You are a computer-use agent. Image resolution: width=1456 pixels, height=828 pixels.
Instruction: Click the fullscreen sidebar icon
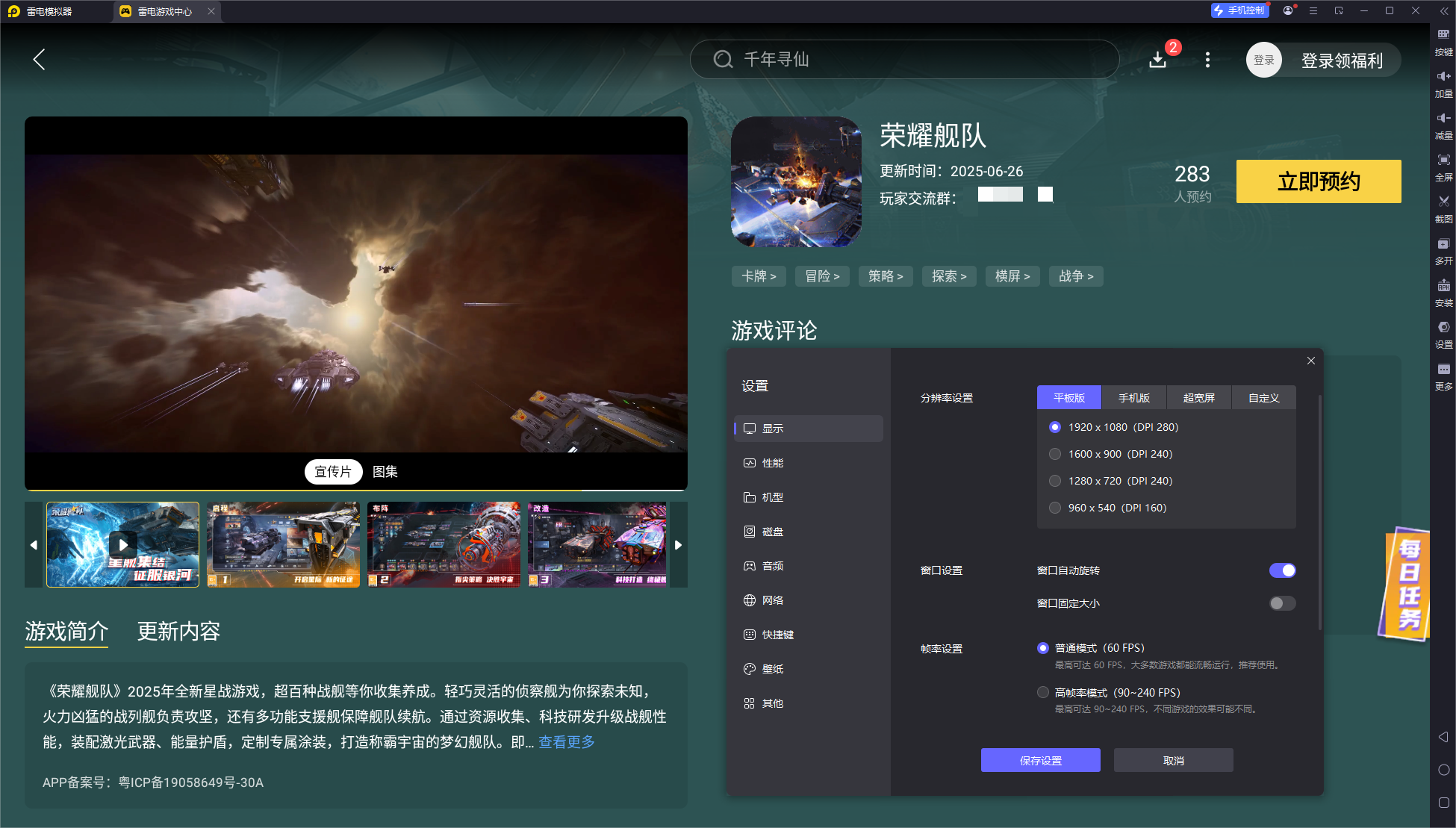pyautogui.click(x=1443, y=160)
